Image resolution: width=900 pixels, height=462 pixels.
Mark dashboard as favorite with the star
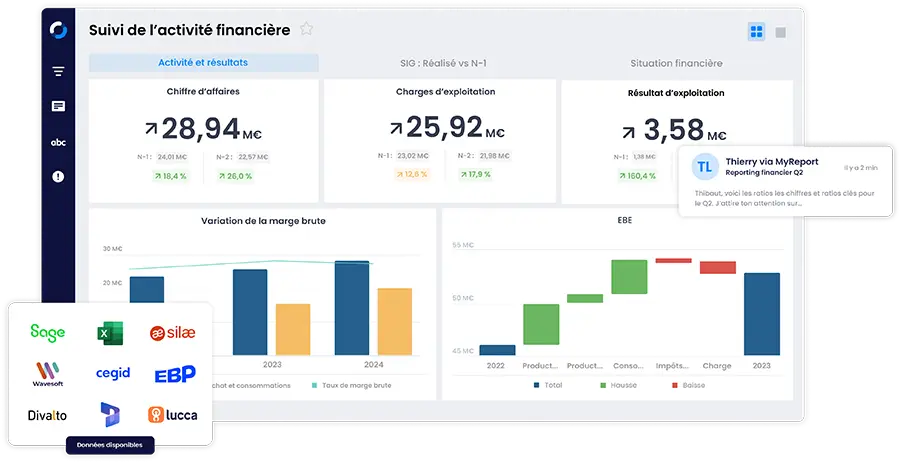[307, 29]
